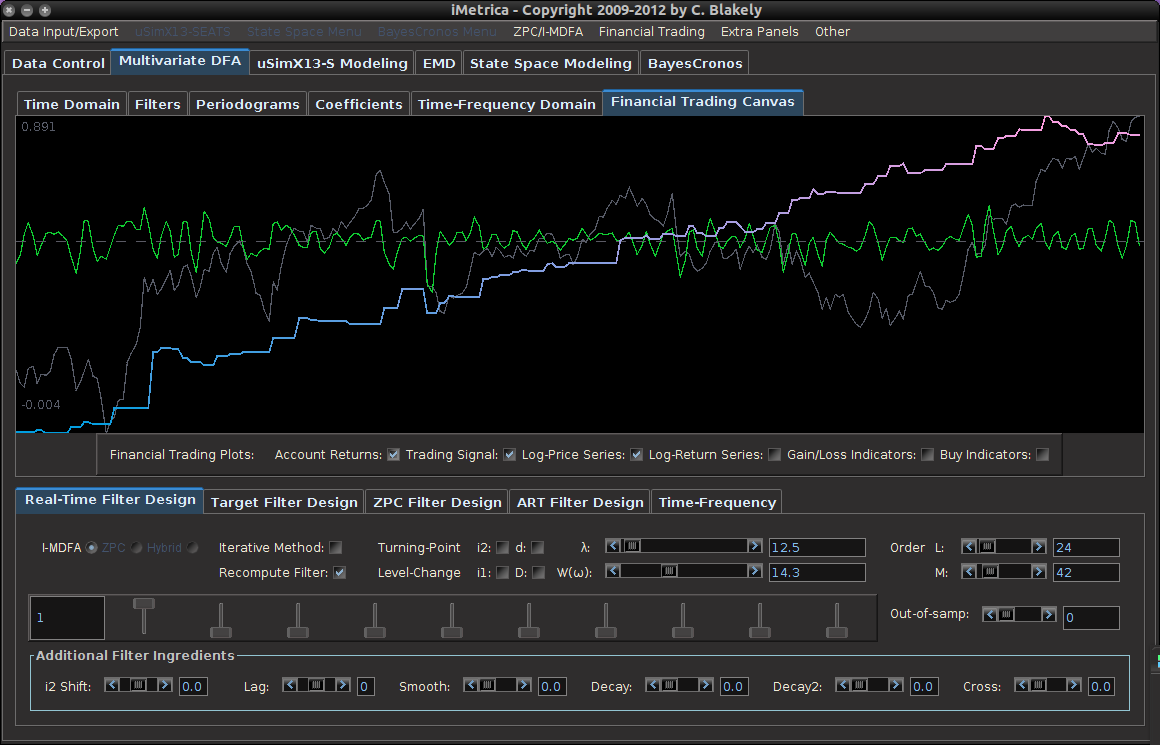Step up the λ value with right arrow
The height and width of the screenshot is (745, 1160).
coord(753,546)
